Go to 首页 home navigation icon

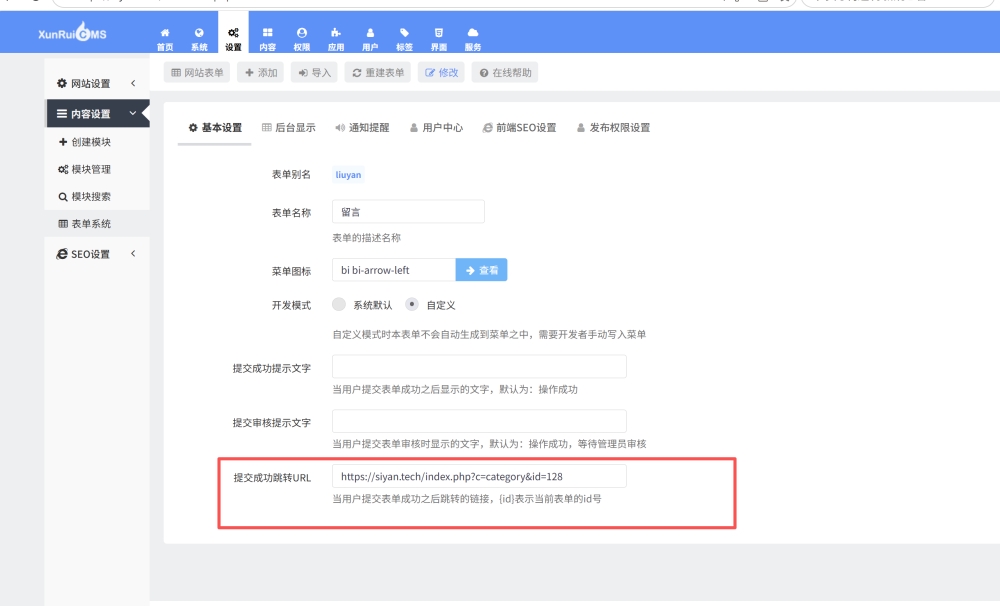pyautogui.click(x=165, y=39)
